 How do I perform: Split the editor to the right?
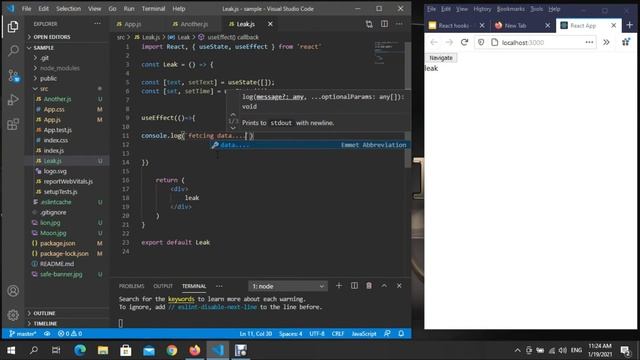(384, 24)
